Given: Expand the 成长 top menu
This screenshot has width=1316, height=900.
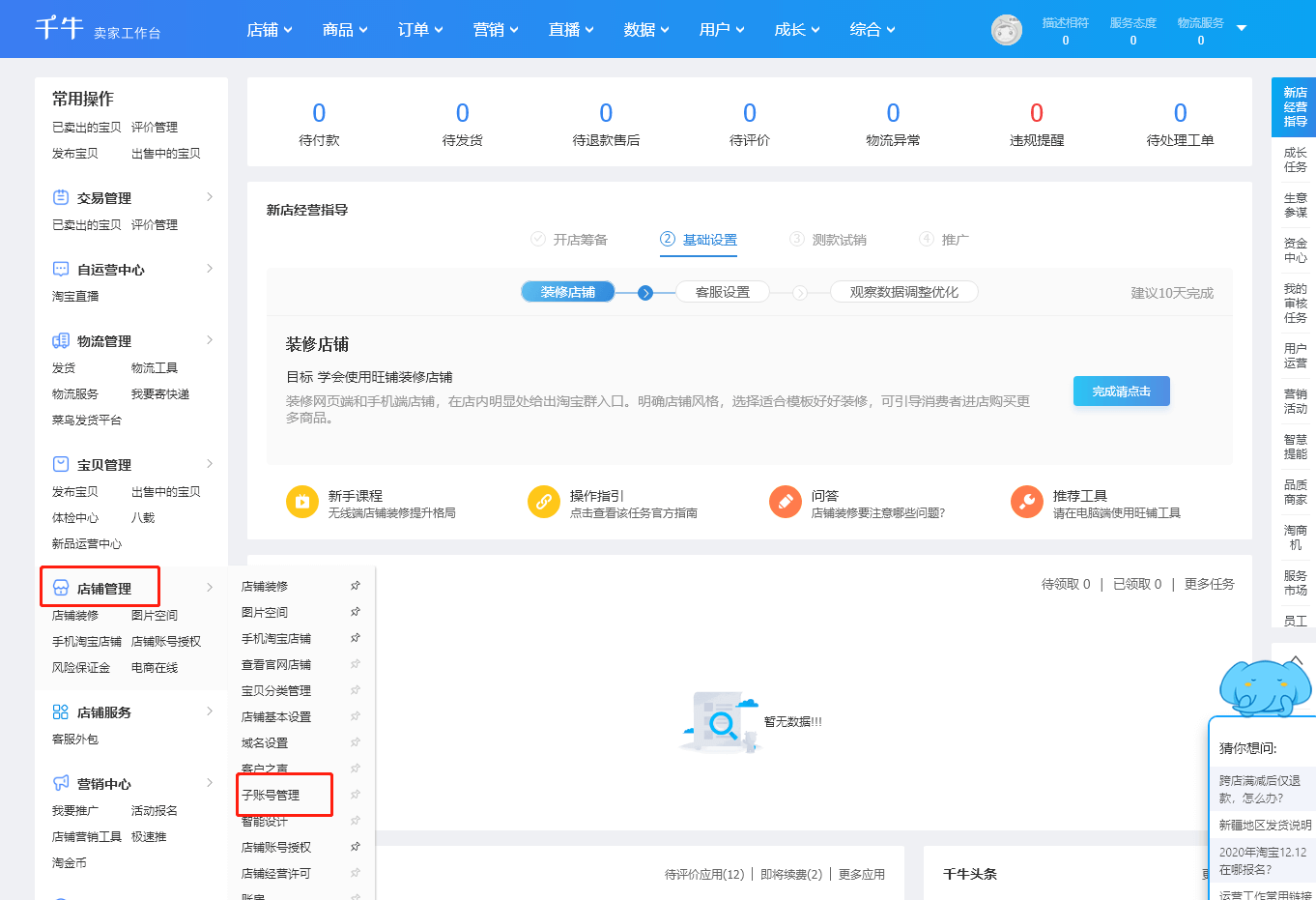Looking at the screenshot, I should [x=797, y=30].
